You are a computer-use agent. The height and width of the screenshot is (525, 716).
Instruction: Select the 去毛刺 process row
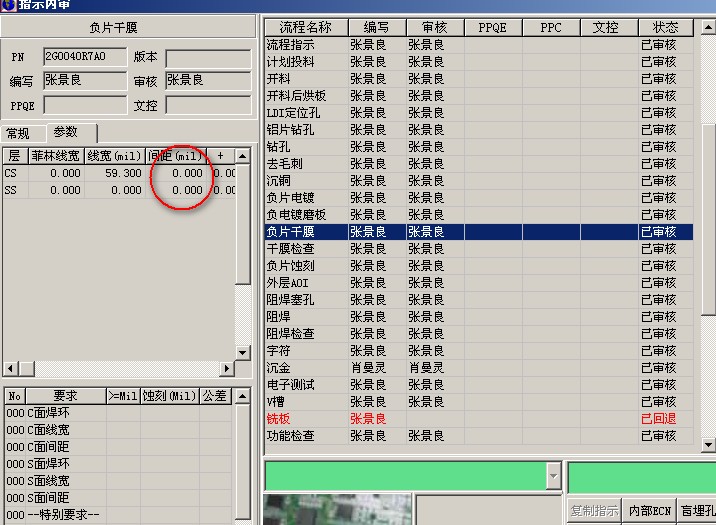(x=479, y=163)
